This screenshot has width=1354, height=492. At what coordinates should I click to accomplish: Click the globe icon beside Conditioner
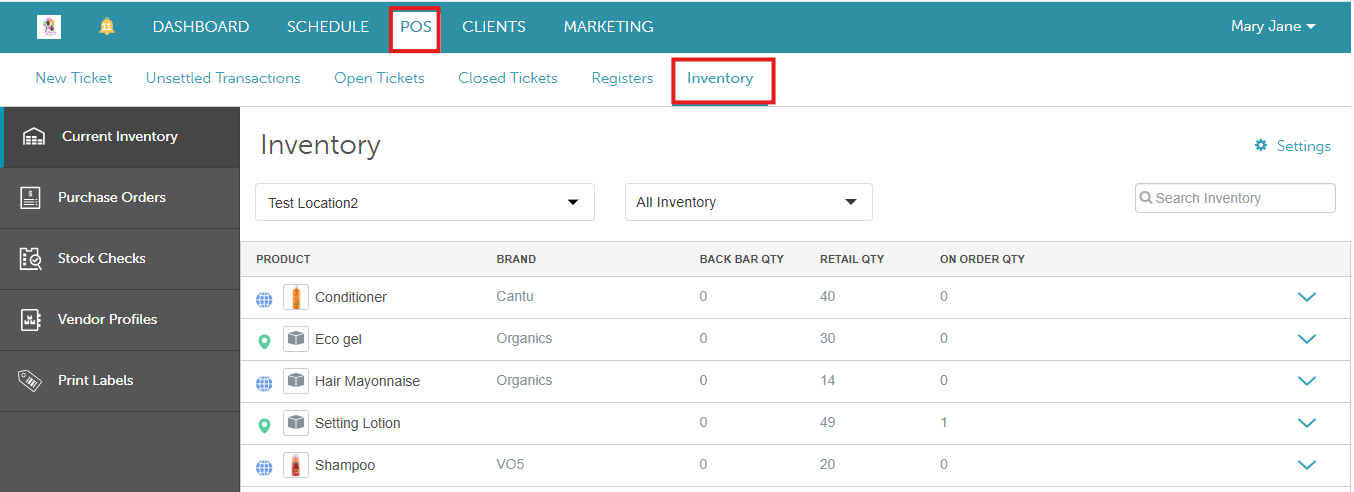click(x=264, y=298)
